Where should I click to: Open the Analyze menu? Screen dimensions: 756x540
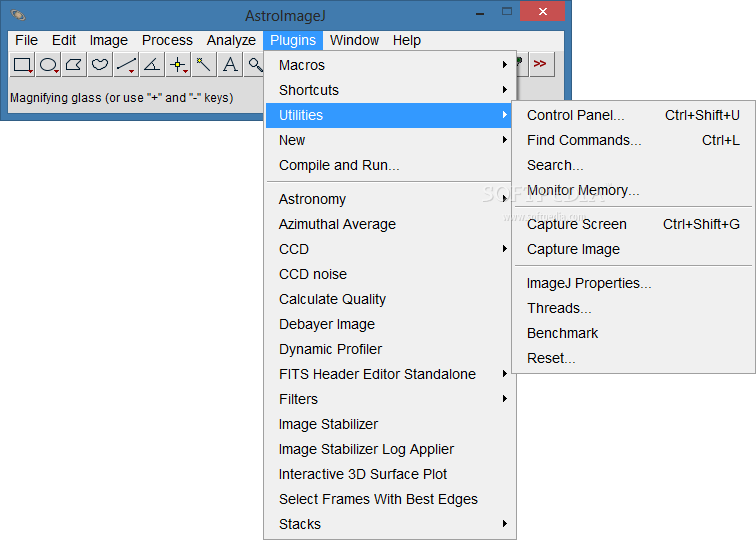coord(231,40)
